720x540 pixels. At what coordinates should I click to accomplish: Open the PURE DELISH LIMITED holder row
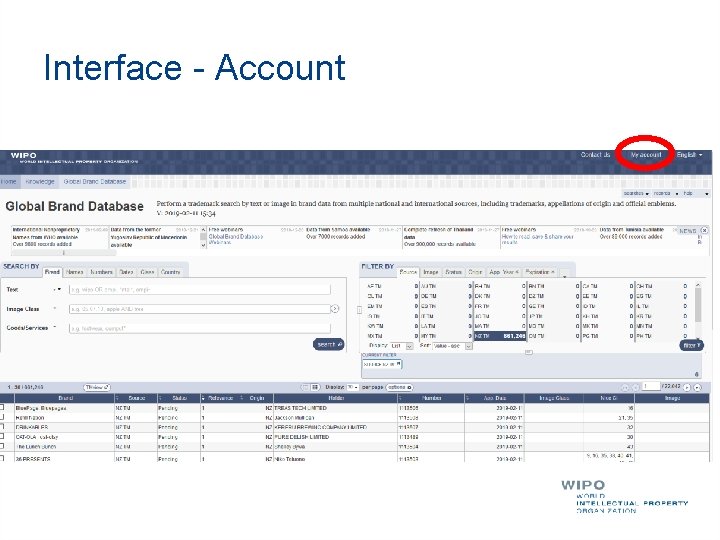[302, 437]
